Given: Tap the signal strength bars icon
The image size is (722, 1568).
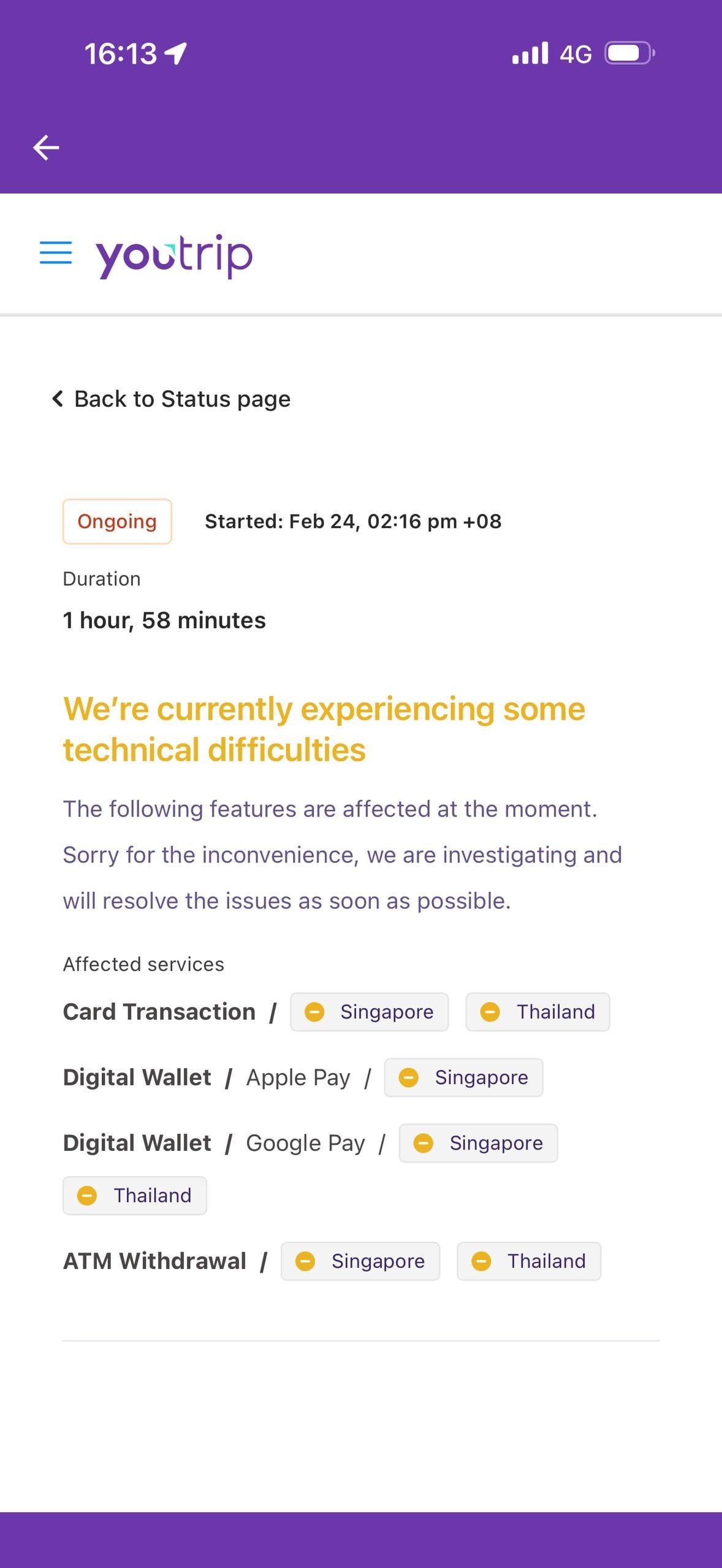Looking at the screenshot, I should [x=530, y=53].
